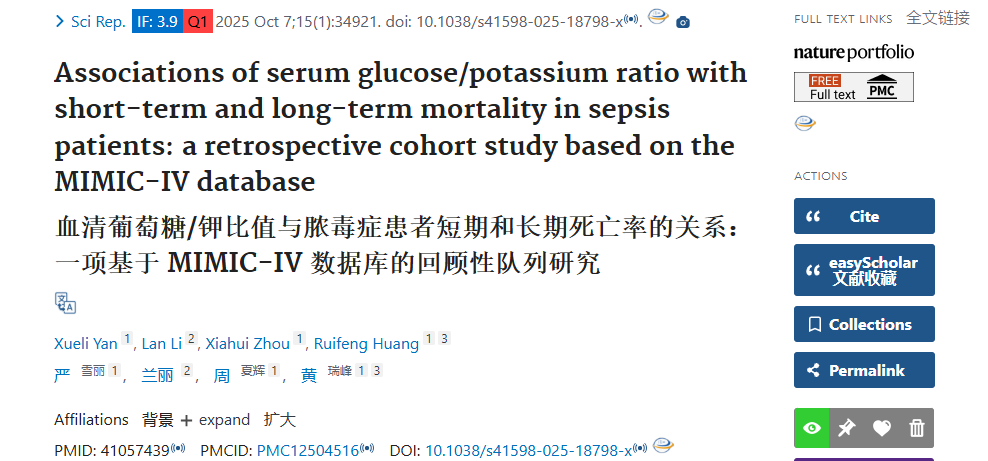Open the Collections bookmark button
The image size is (988, 461).
864,324
